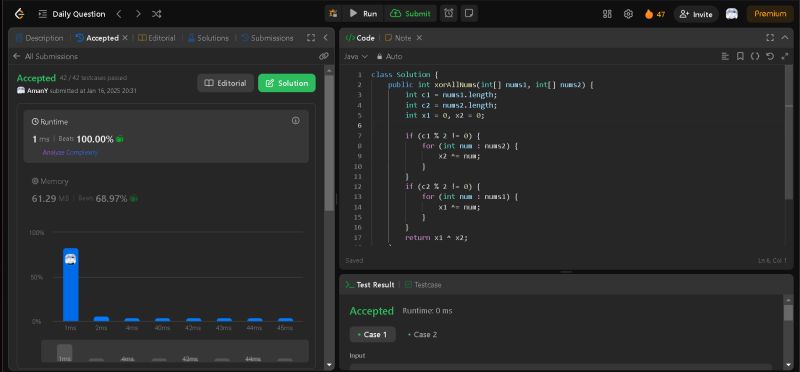Collapse the left panel chevron
This screenshot has height=372, width=800.
point(326,38)
